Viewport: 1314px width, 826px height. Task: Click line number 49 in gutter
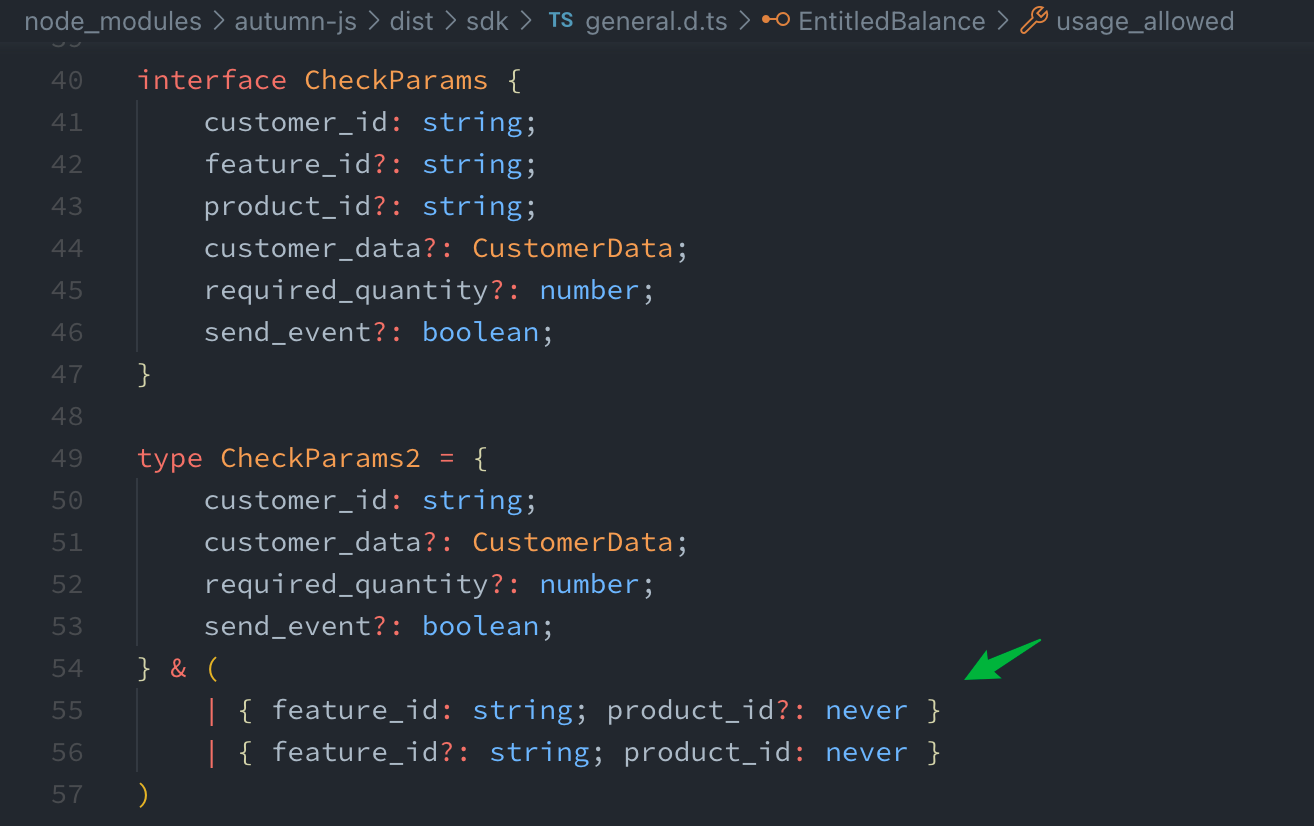click(67, 458)
